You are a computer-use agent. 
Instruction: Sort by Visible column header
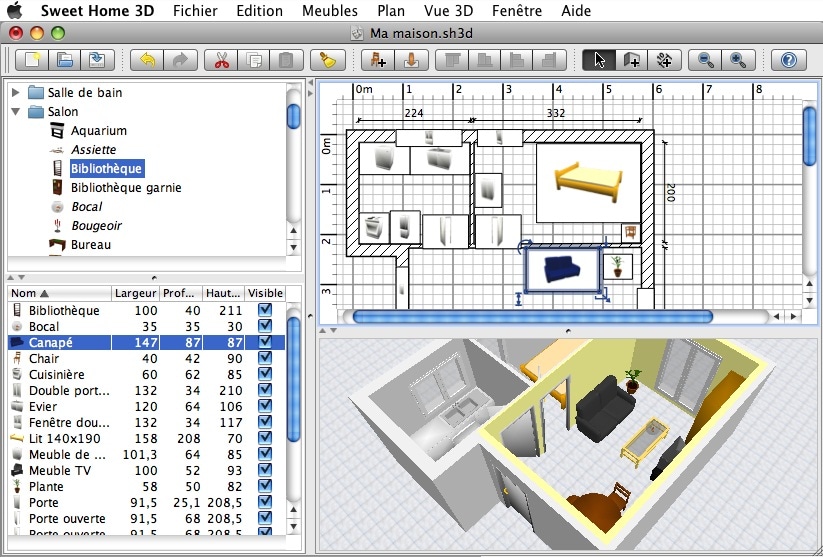click(x=265, y=293)
